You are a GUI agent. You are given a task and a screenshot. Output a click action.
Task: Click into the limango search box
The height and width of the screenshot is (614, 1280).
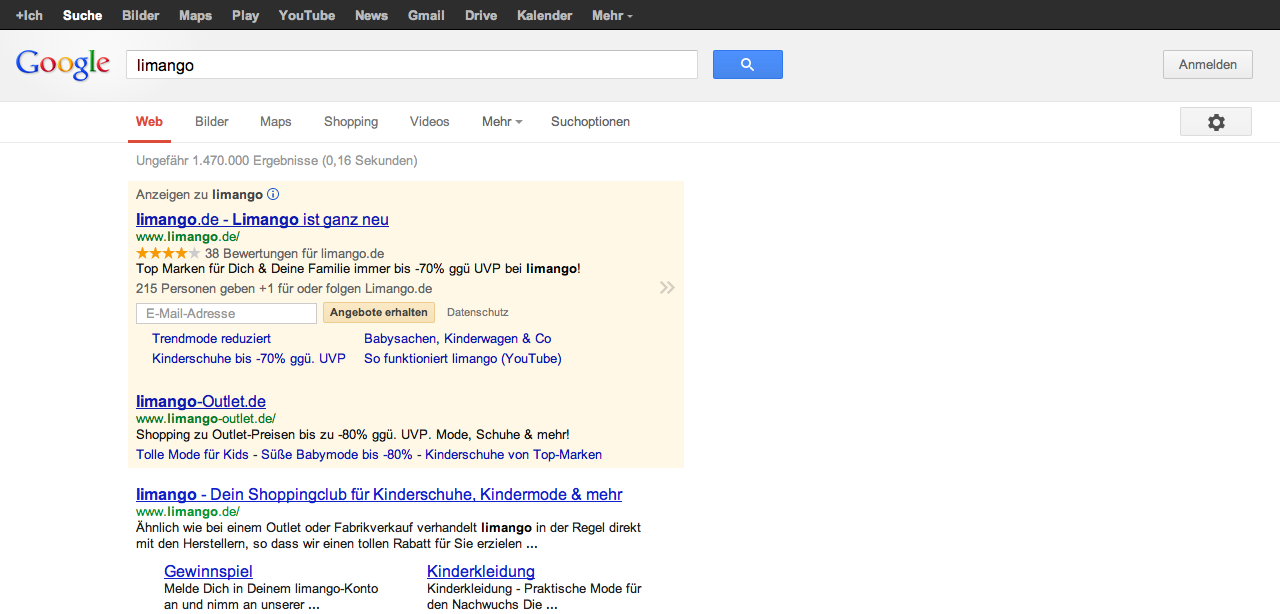point(411,65)
